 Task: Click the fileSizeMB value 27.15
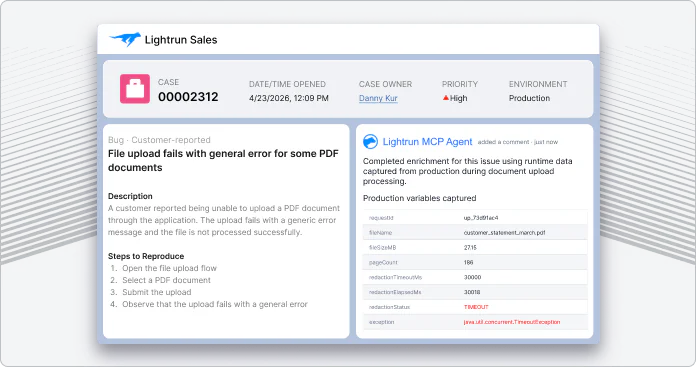[470, 248]
